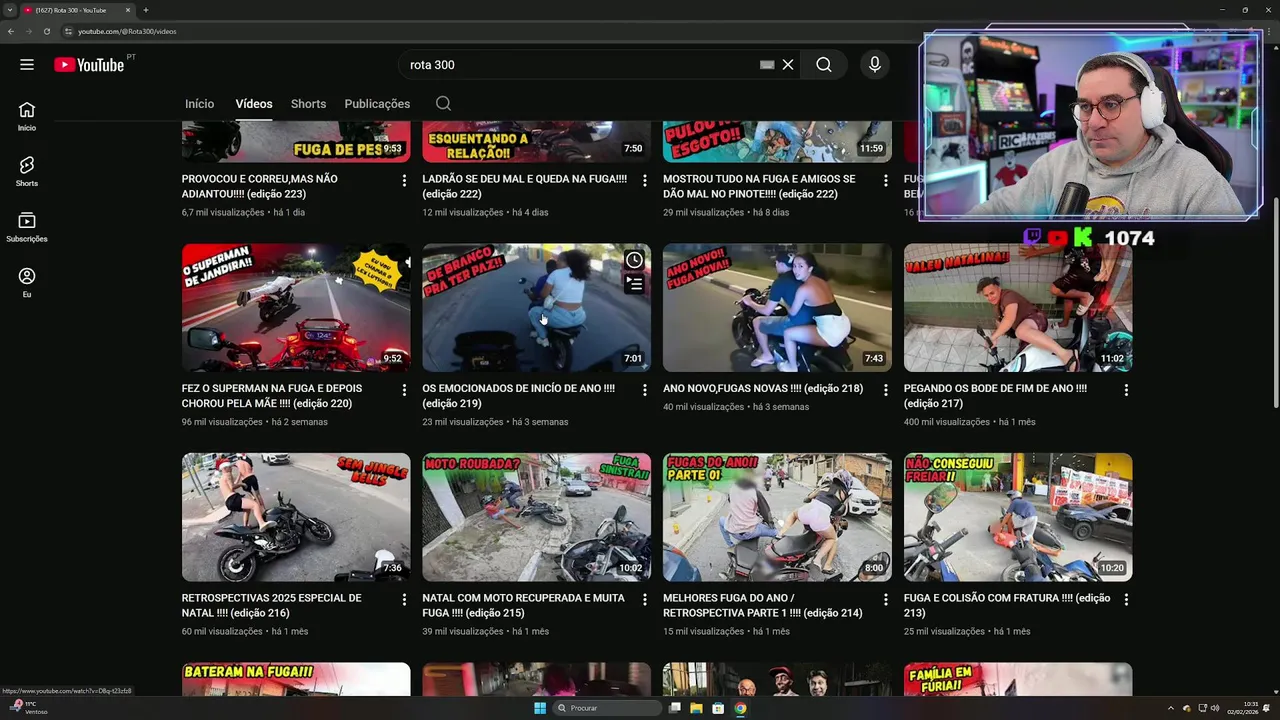Open the Windows Start menu

coord(540,708)
